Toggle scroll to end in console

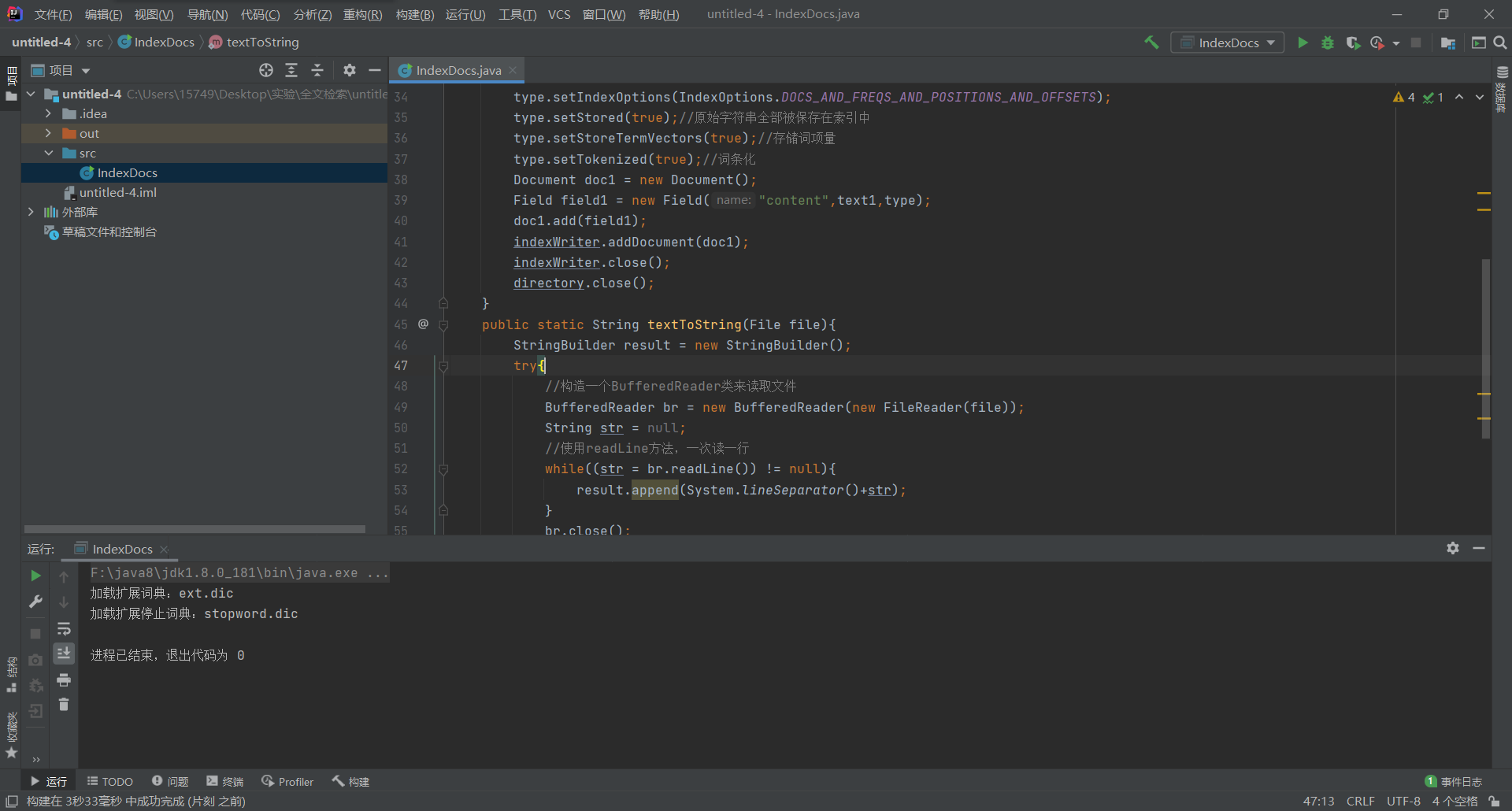point(64,654)
